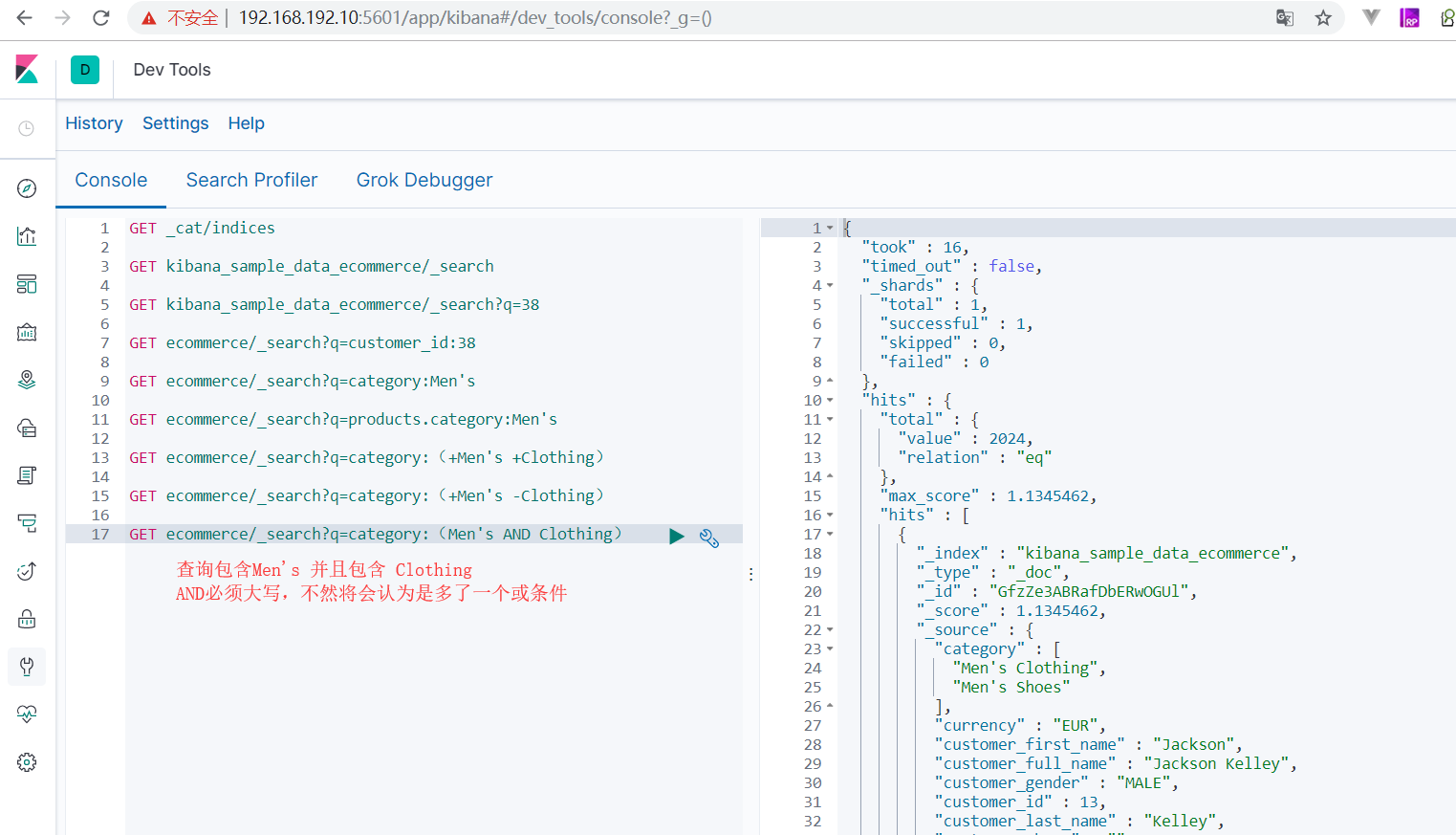The width and height of the screenshot is (1456, 835).
Task: Click the currency "EUR" value
Action: [1076, 725]
